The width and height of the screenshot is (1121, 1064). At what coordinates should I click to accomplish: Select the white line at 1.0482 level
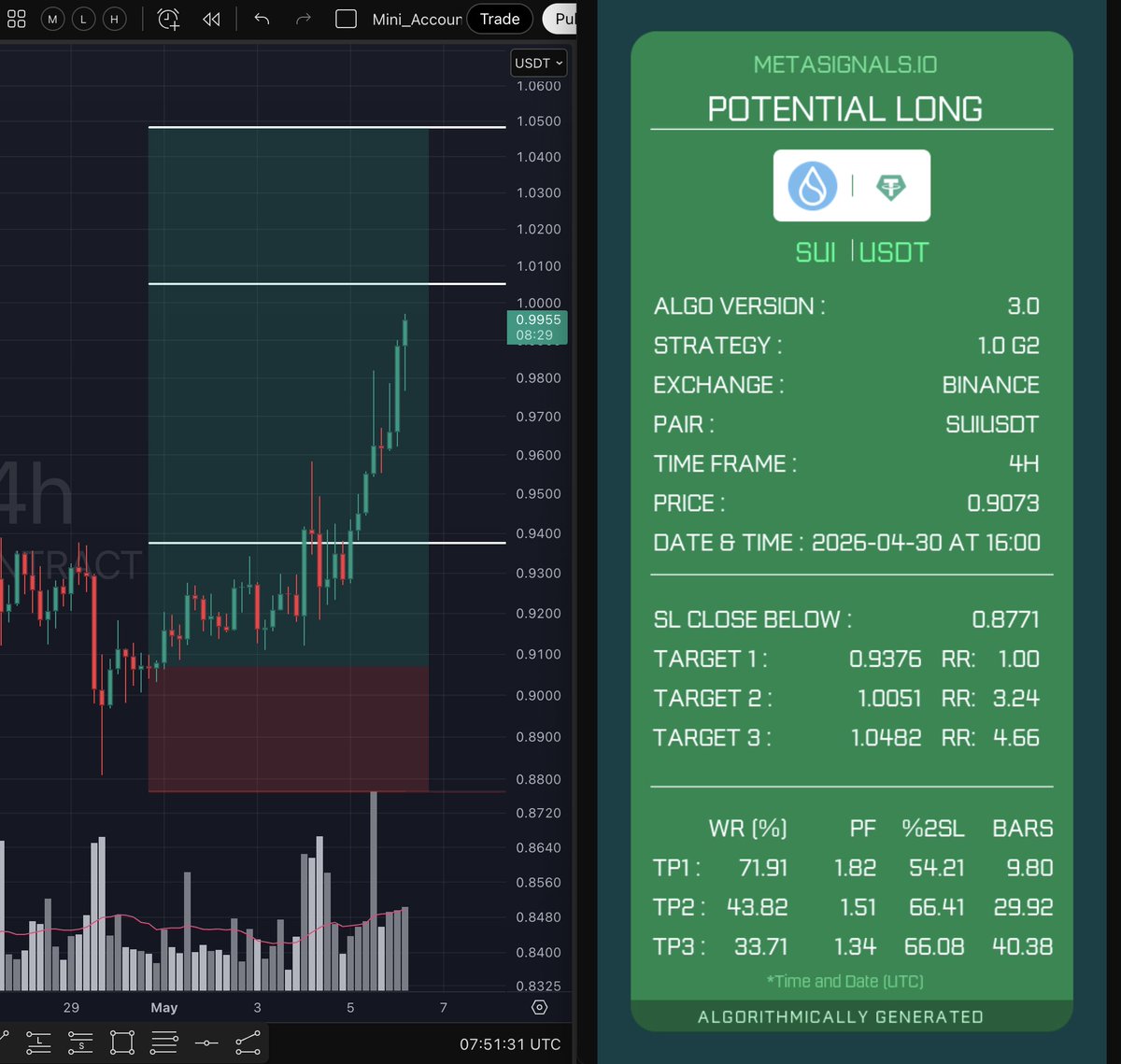pos(327,126)
